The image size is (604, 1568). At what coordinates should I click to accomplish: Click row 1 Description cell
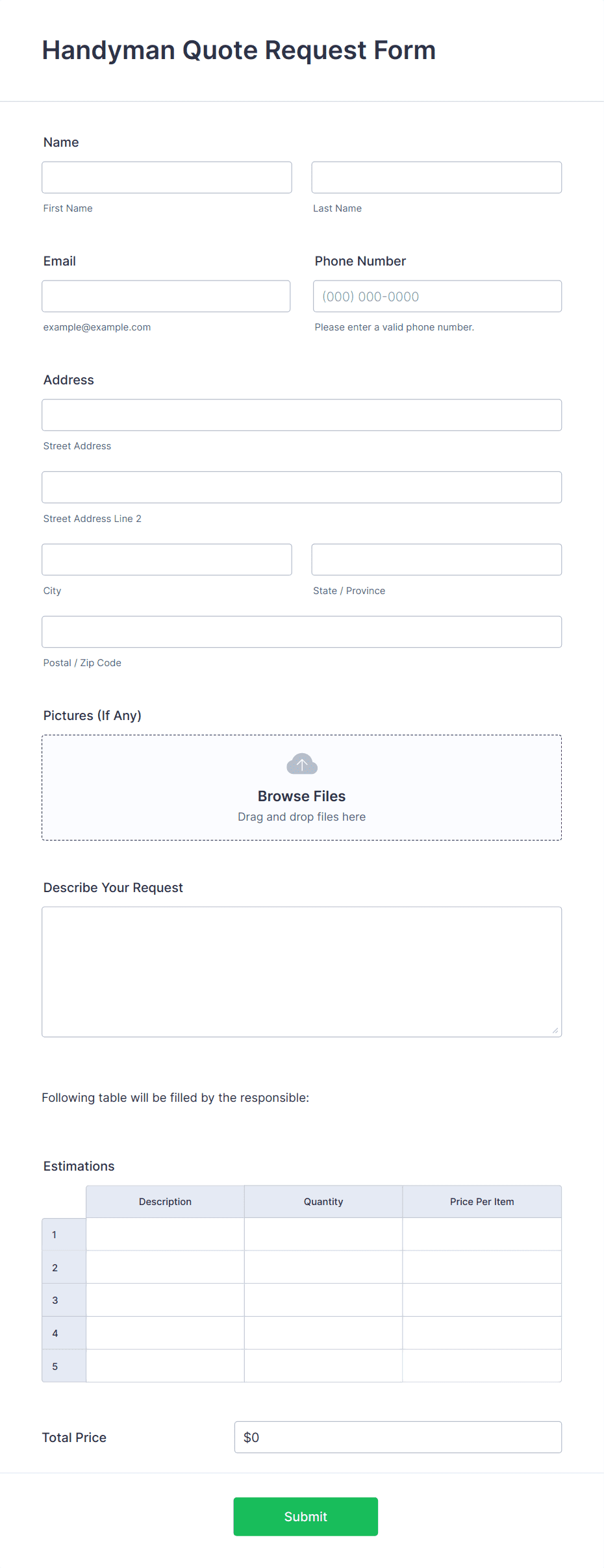coord(165,1234)
